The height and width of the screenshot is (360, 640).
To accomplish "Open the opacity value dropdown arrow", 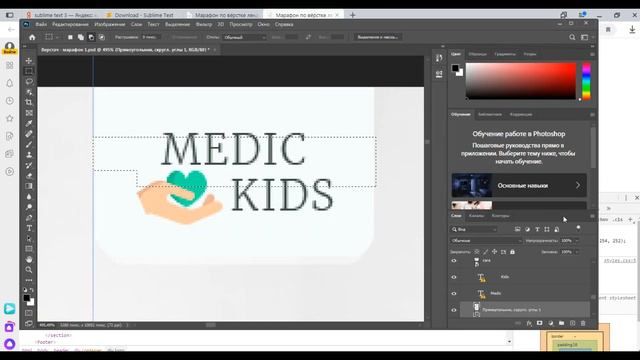I will point(577,241).
